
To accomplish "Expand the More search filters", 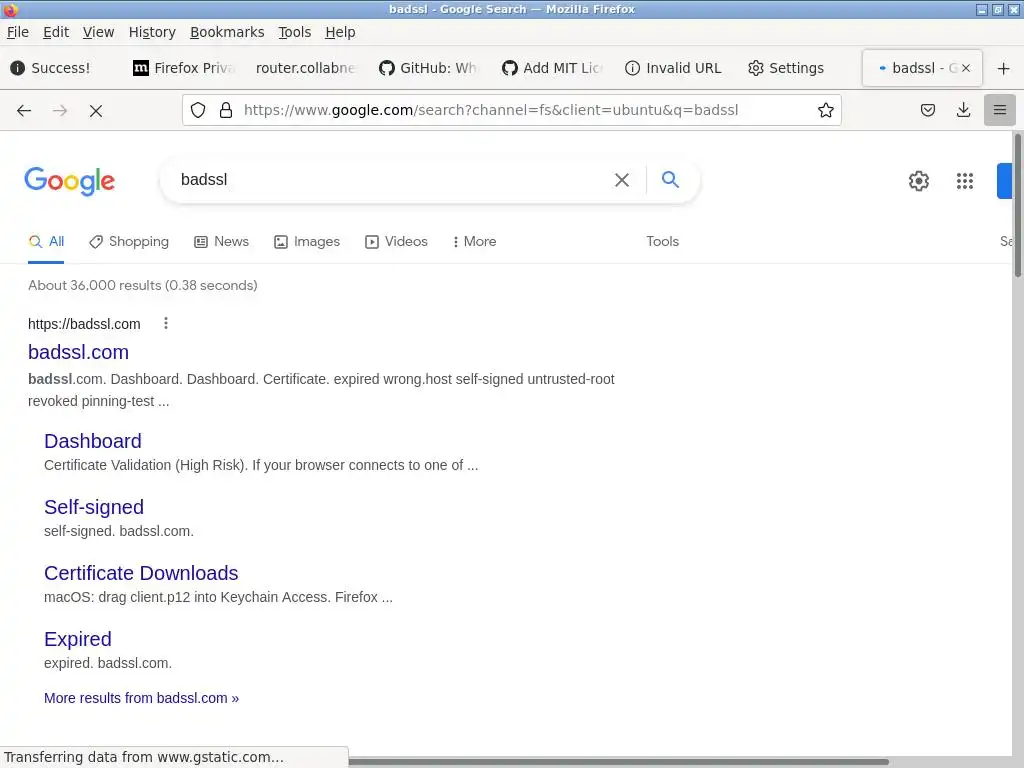I will pos(474,242).
